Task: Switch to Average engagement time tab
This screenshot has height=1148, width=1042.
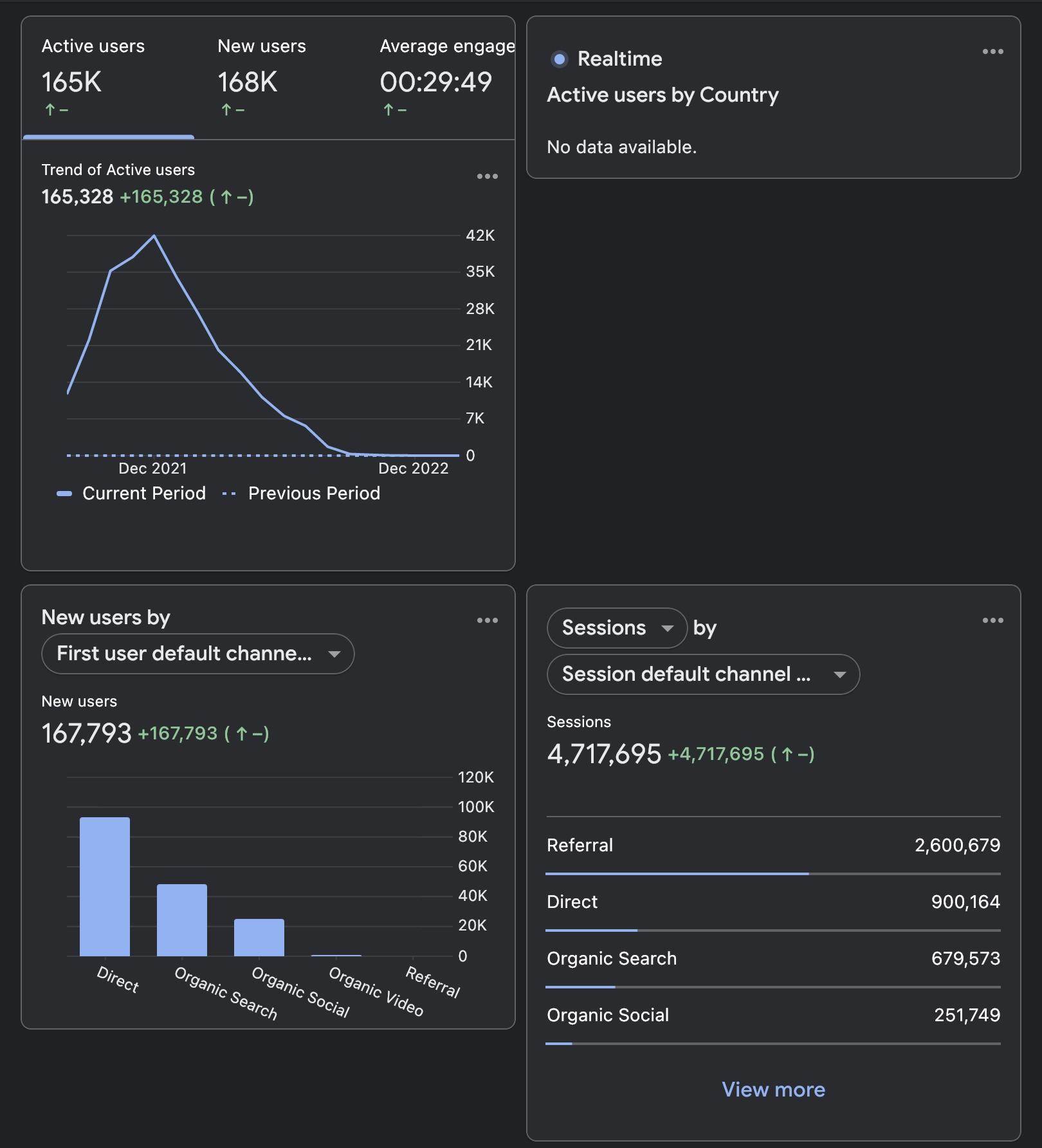Action: coord(445,77)
